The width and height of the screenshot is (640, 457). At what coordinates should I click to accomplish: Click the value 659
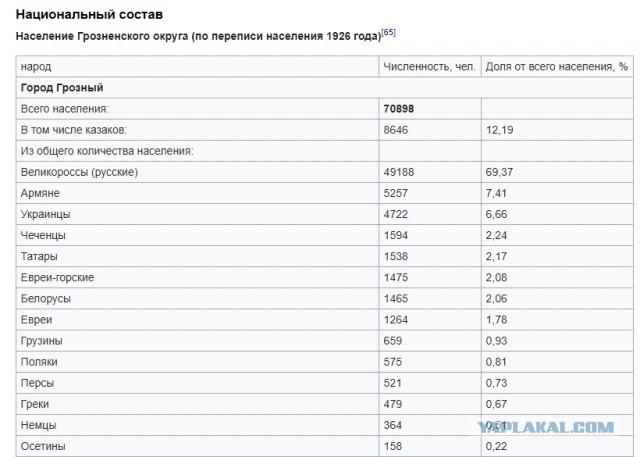393,341
